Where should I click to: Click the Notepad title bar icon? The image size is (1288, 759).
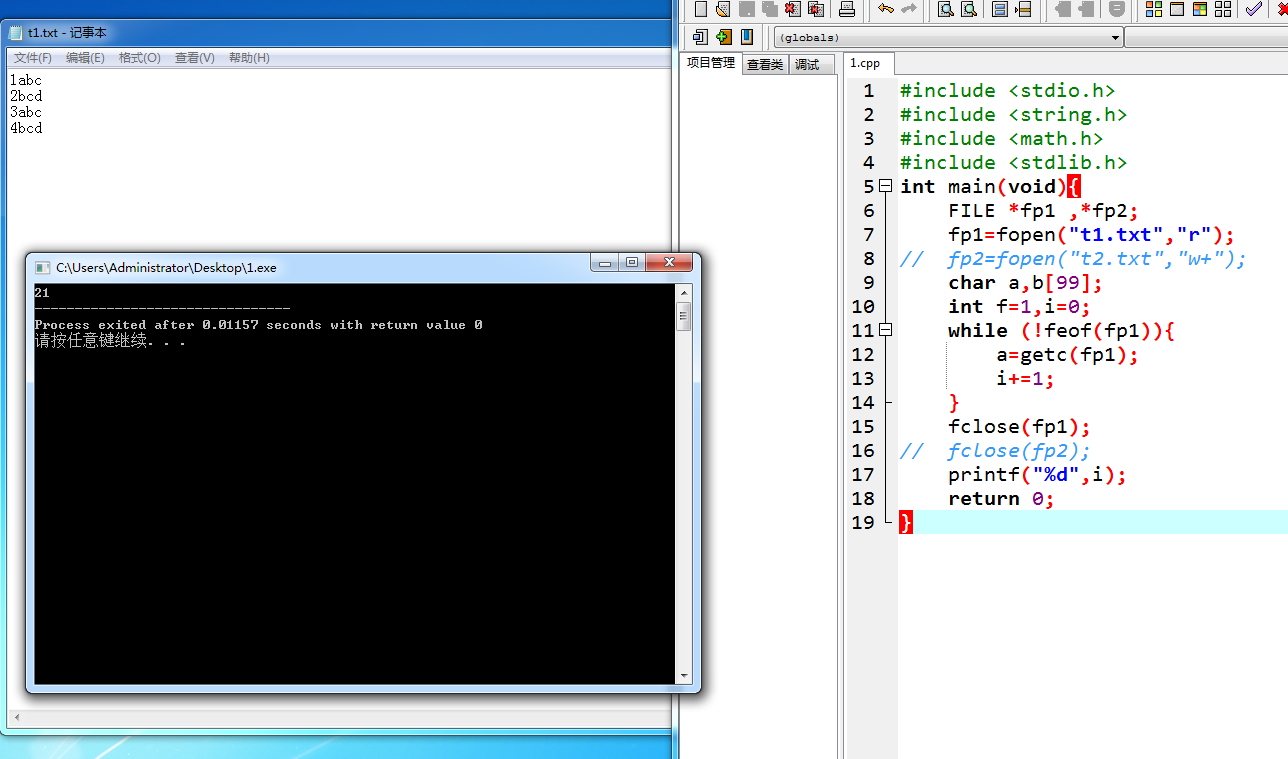click(x=17, y=33)
